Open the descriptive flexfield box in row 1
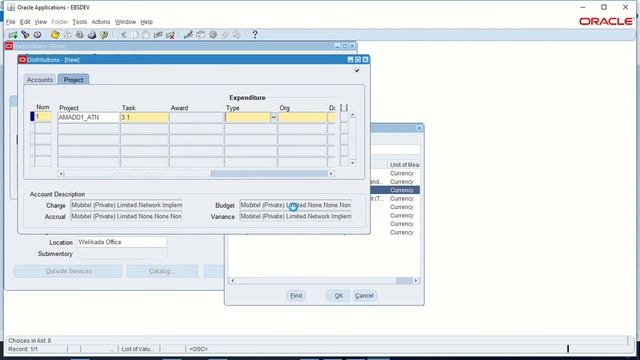This screenshot has height=360, width=640. 344,118
